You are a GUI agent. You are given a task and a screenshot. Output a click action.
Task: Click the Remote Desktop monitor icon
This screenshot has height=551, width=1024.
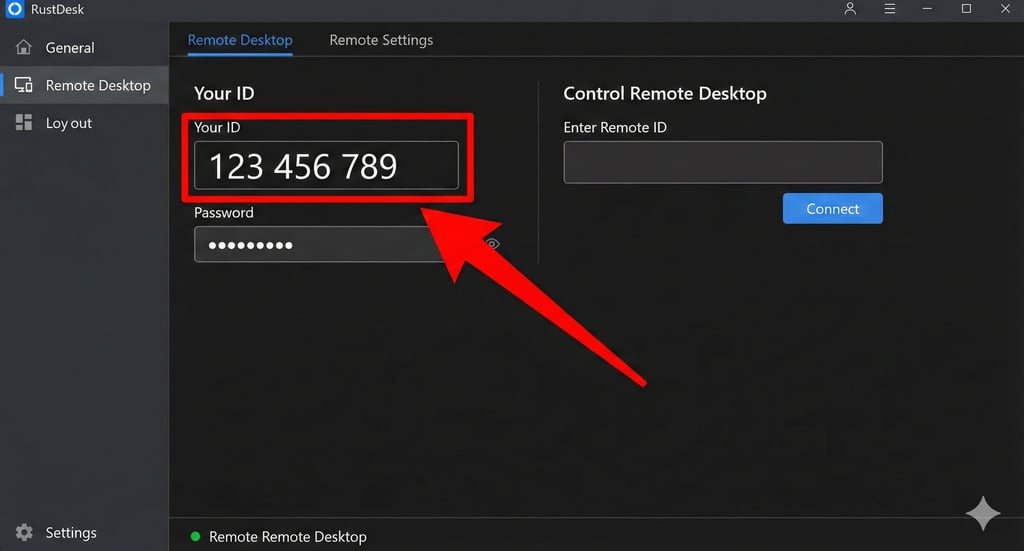click(x=24, y=85)
